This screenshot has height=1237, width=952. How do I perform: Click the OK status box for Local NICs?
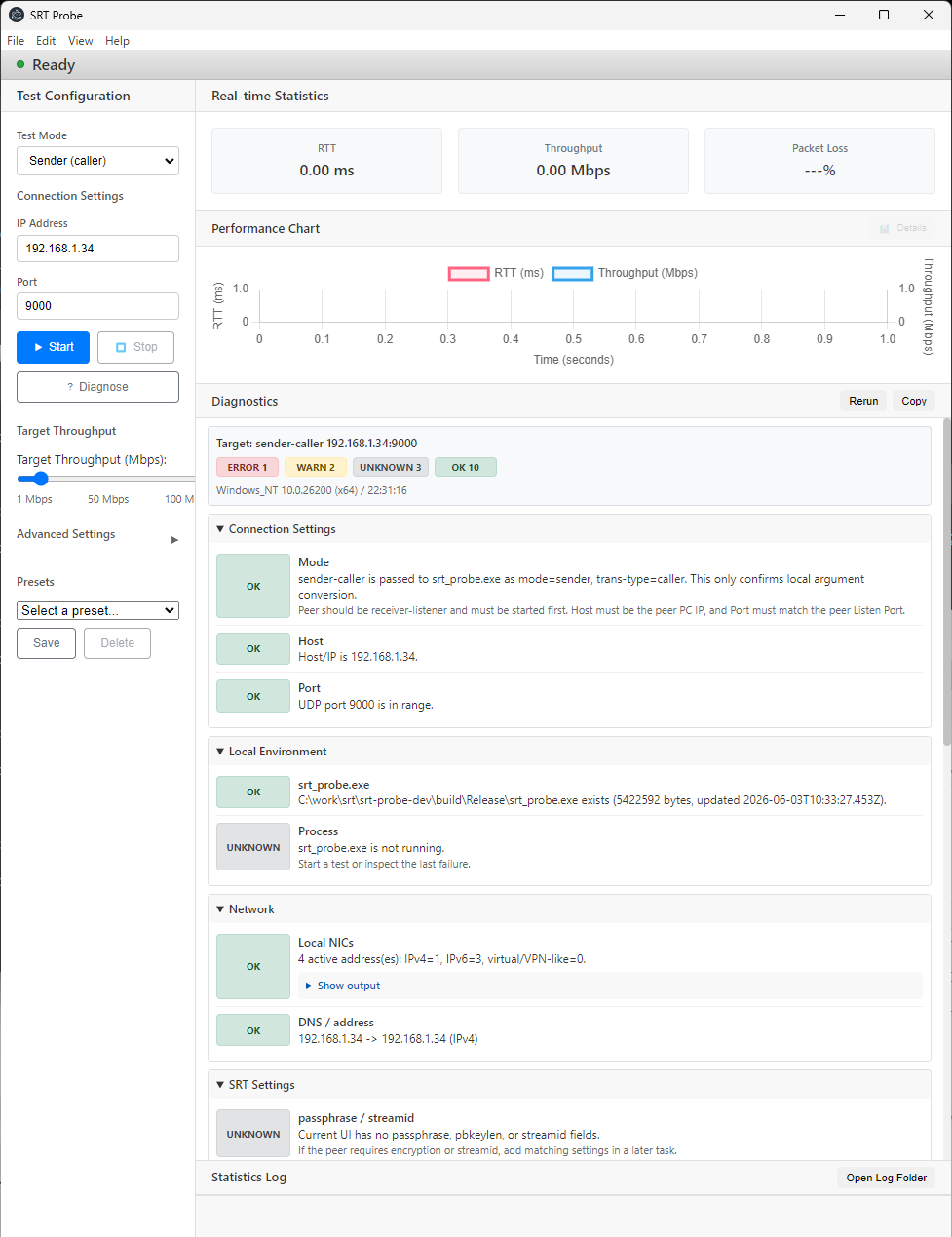point(253,966)
